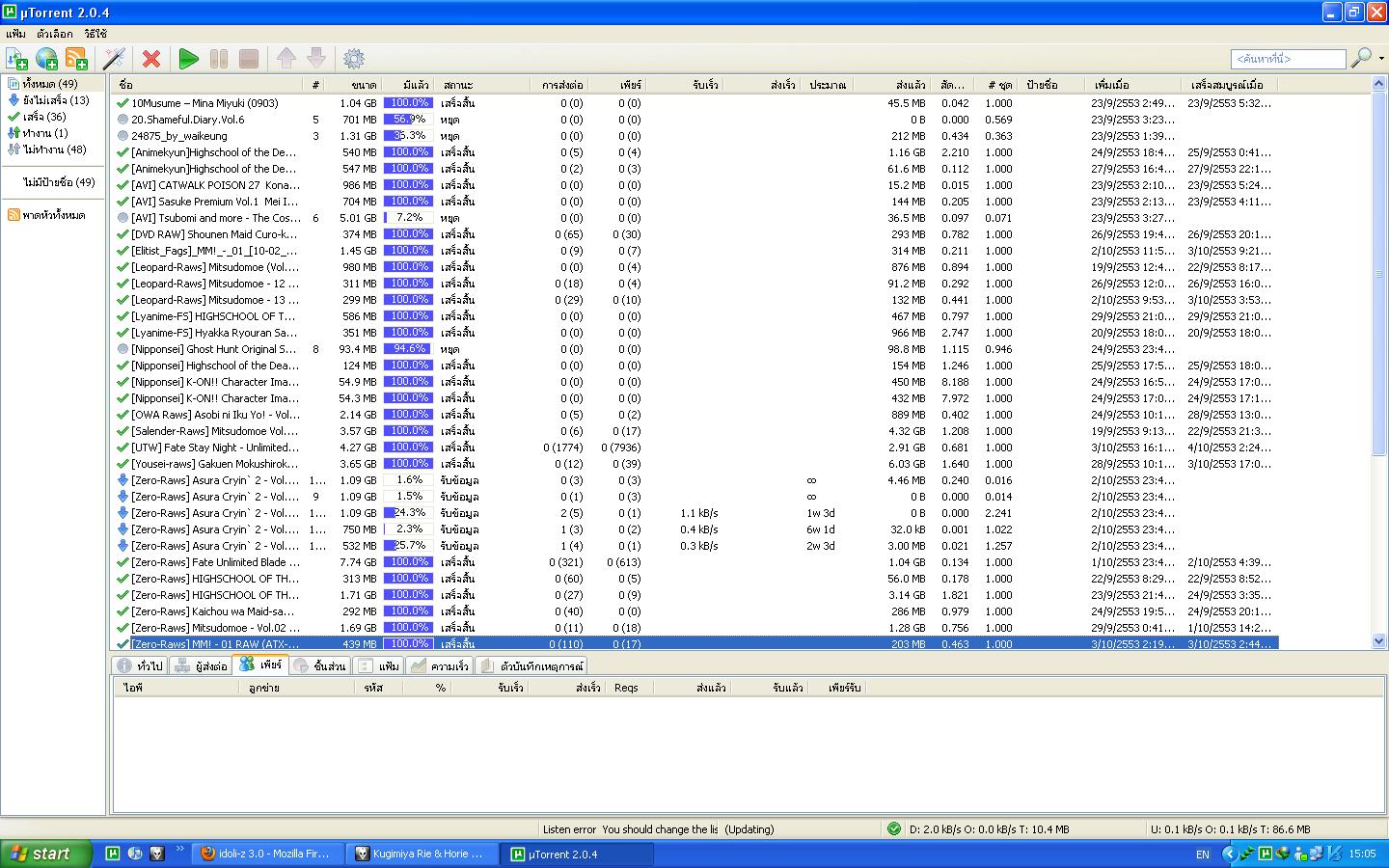This screenshot has width=1389, height=868.
Task: Click the green network status icon
Action: tap(894, 828)
